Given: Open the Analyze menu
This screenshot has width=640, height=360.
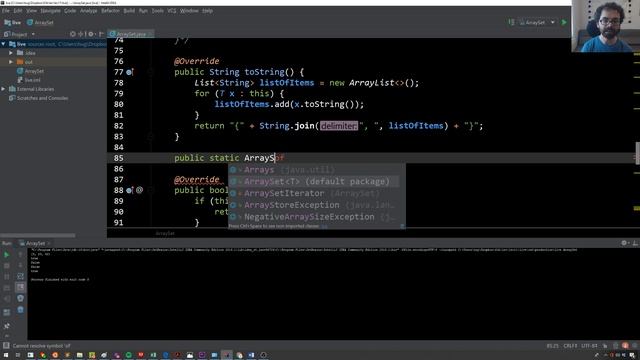Looking at the screenshot, I should [x=89, y=11].
